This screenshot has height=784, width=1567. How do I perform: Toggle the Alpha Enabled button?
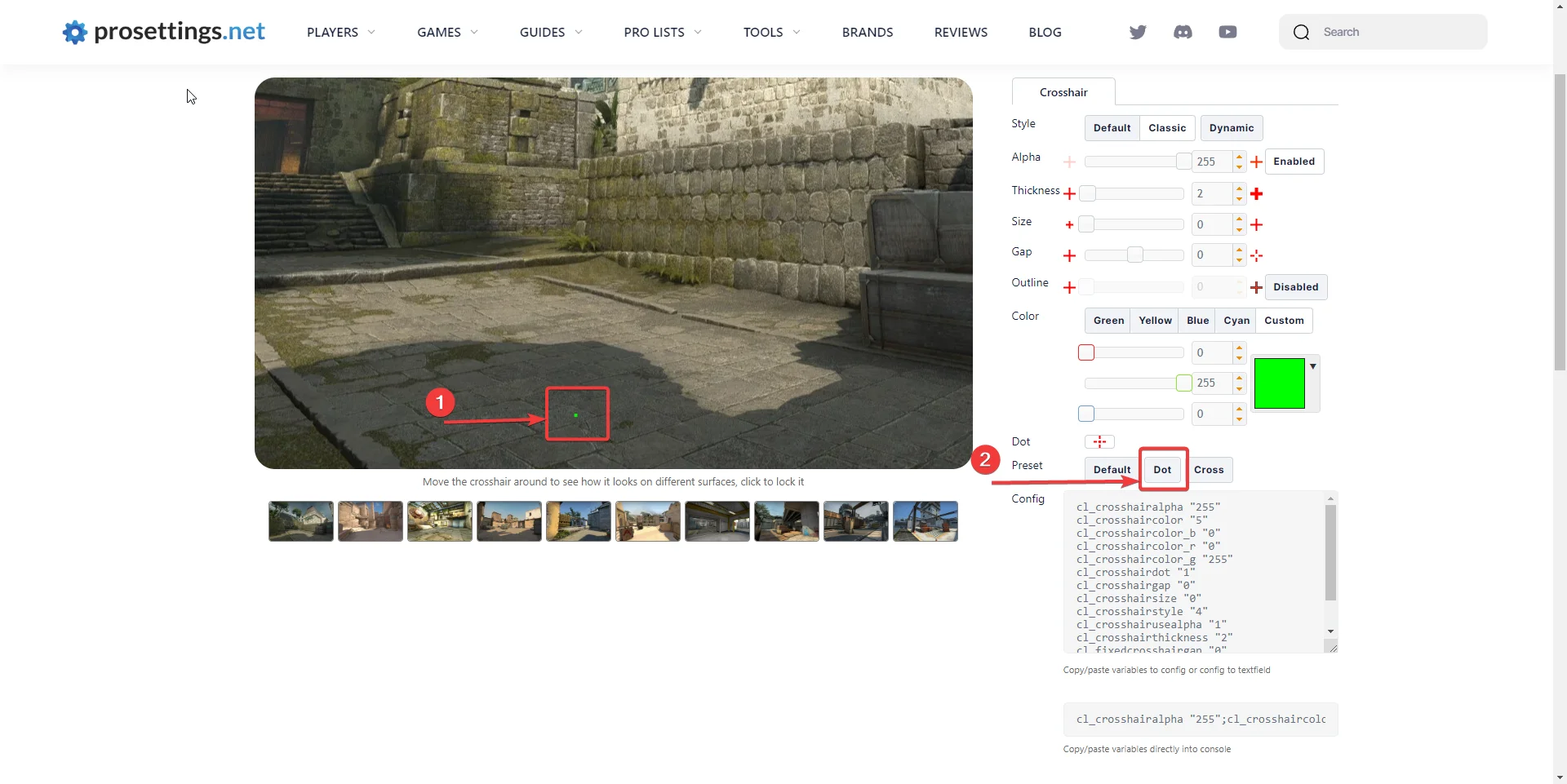point(1294,162)
